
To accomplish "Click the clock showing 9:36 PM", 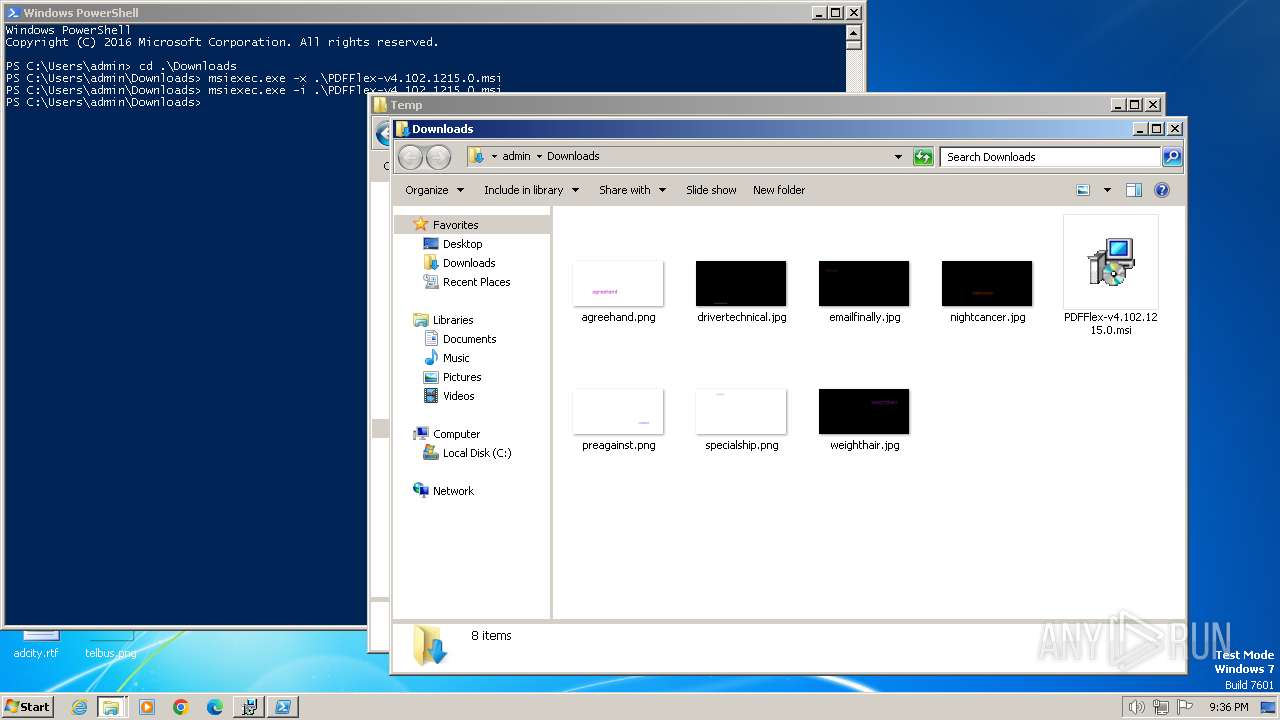I will [x=1228, y=707].
